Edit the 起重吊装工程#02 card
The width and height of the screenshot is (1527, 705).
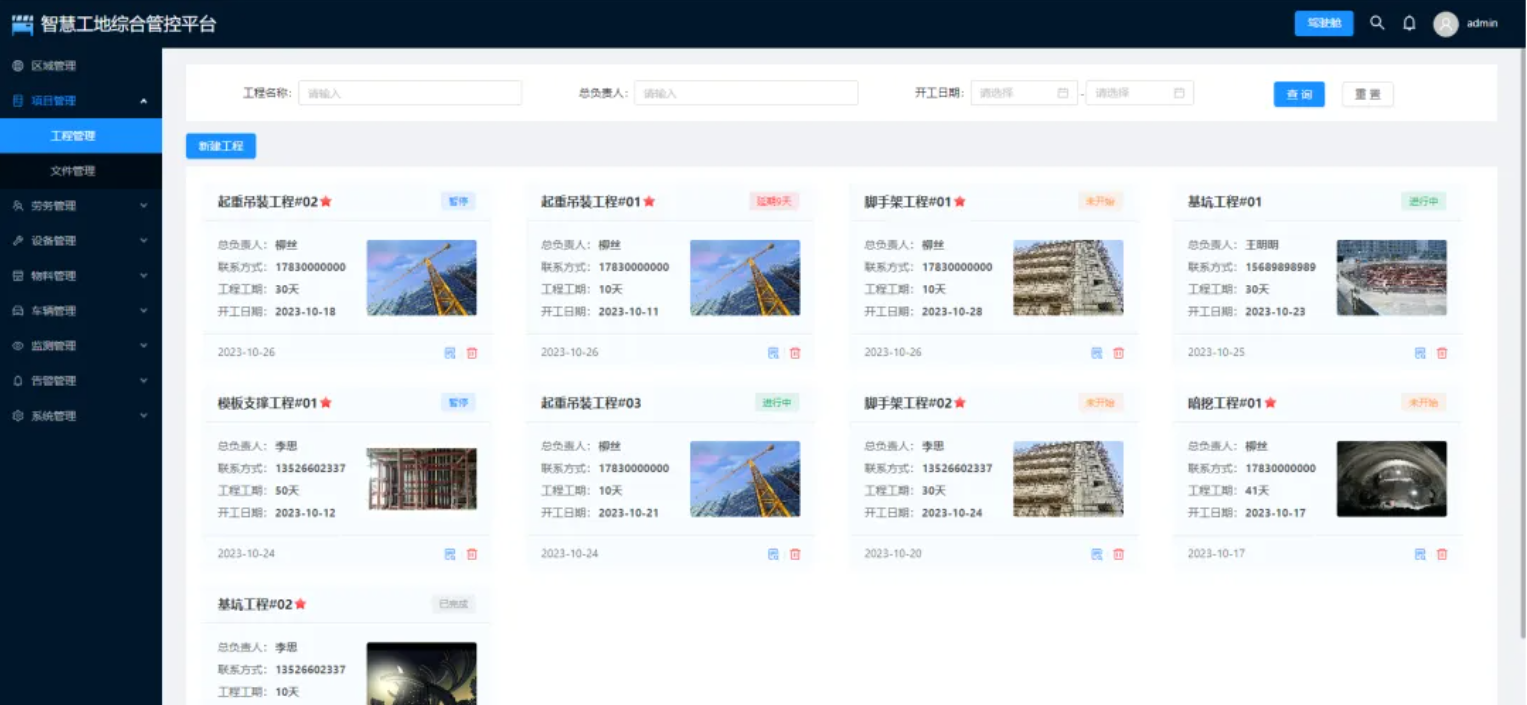pyautogui.click(x=449, y=353)
